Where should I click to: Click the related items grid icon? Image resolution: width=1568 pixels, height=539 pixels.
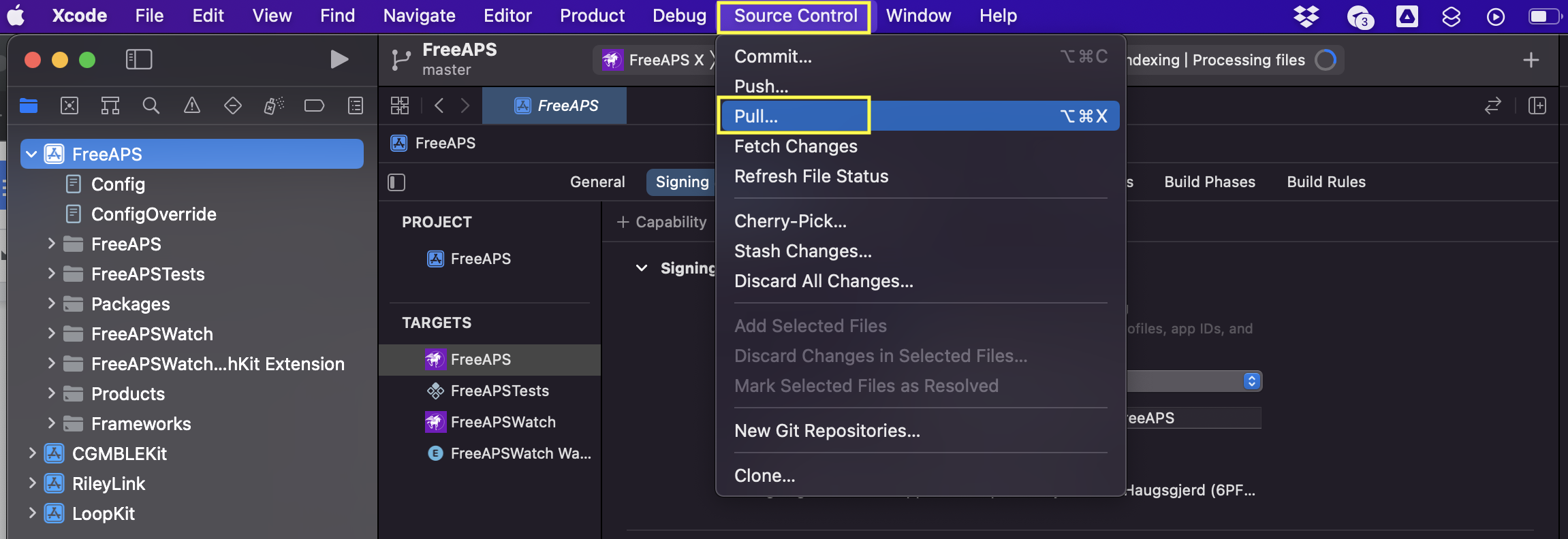[400, 105]
